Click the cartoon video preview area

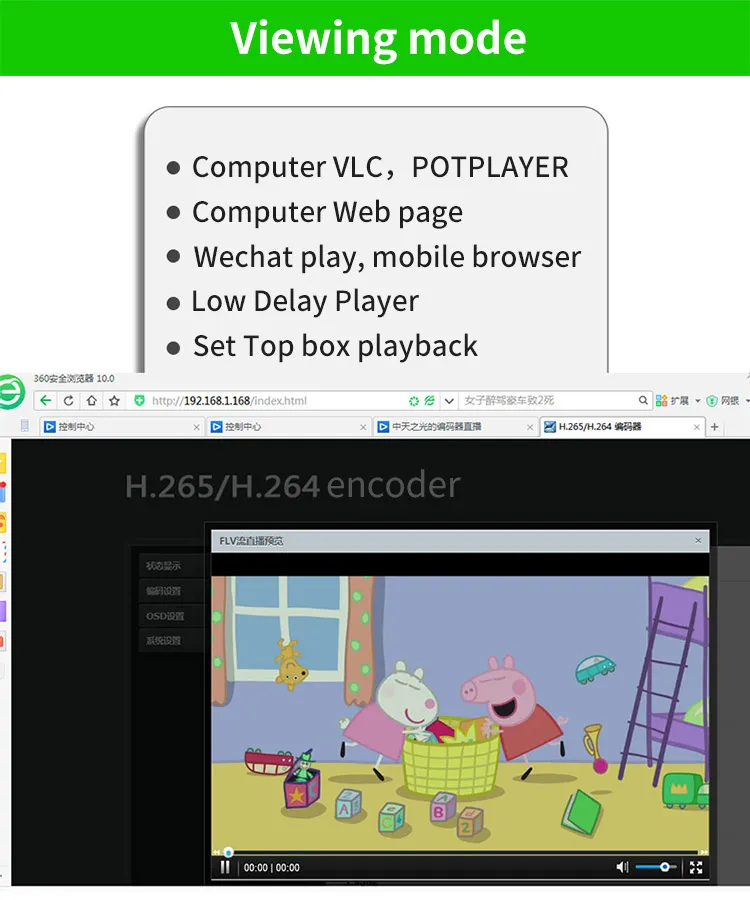coord(460,713)
